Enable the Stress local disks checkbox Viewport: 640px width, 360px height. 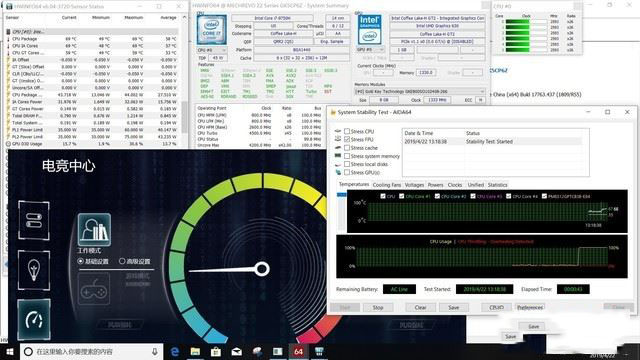[x=347, y=164]
